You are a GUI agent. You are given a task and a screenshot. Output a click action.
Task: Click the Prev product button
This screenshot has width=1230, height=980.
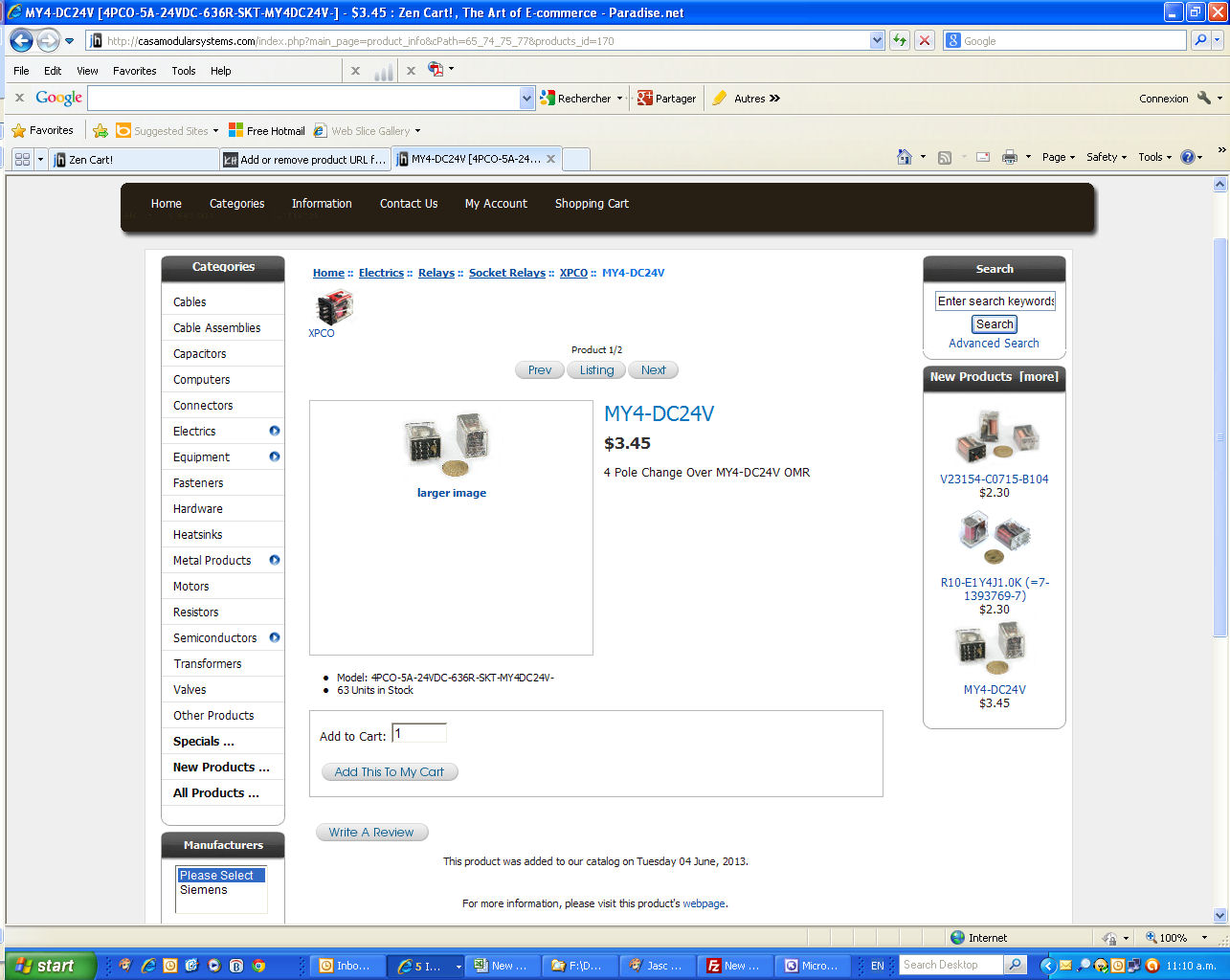[x=540, y=370]
